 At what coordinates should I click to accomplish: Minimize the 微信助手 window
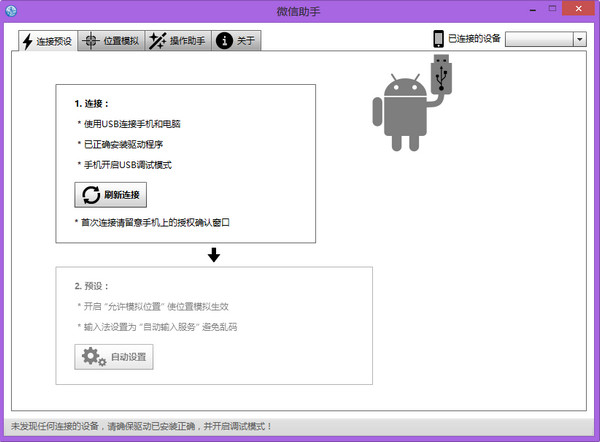point(533,9)
